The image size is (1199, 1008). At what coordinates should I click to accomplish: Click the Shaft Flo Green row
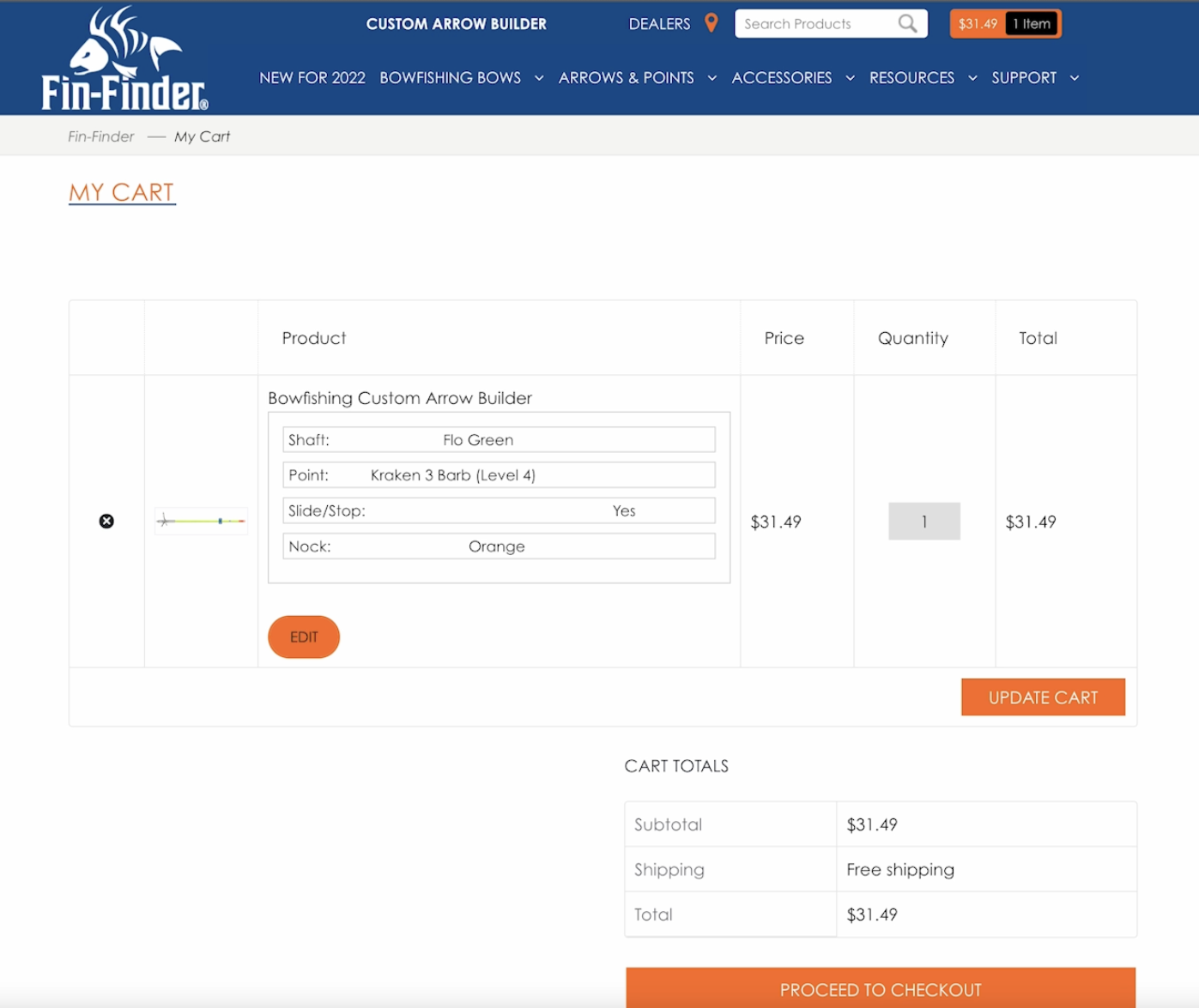click(499, 440)
